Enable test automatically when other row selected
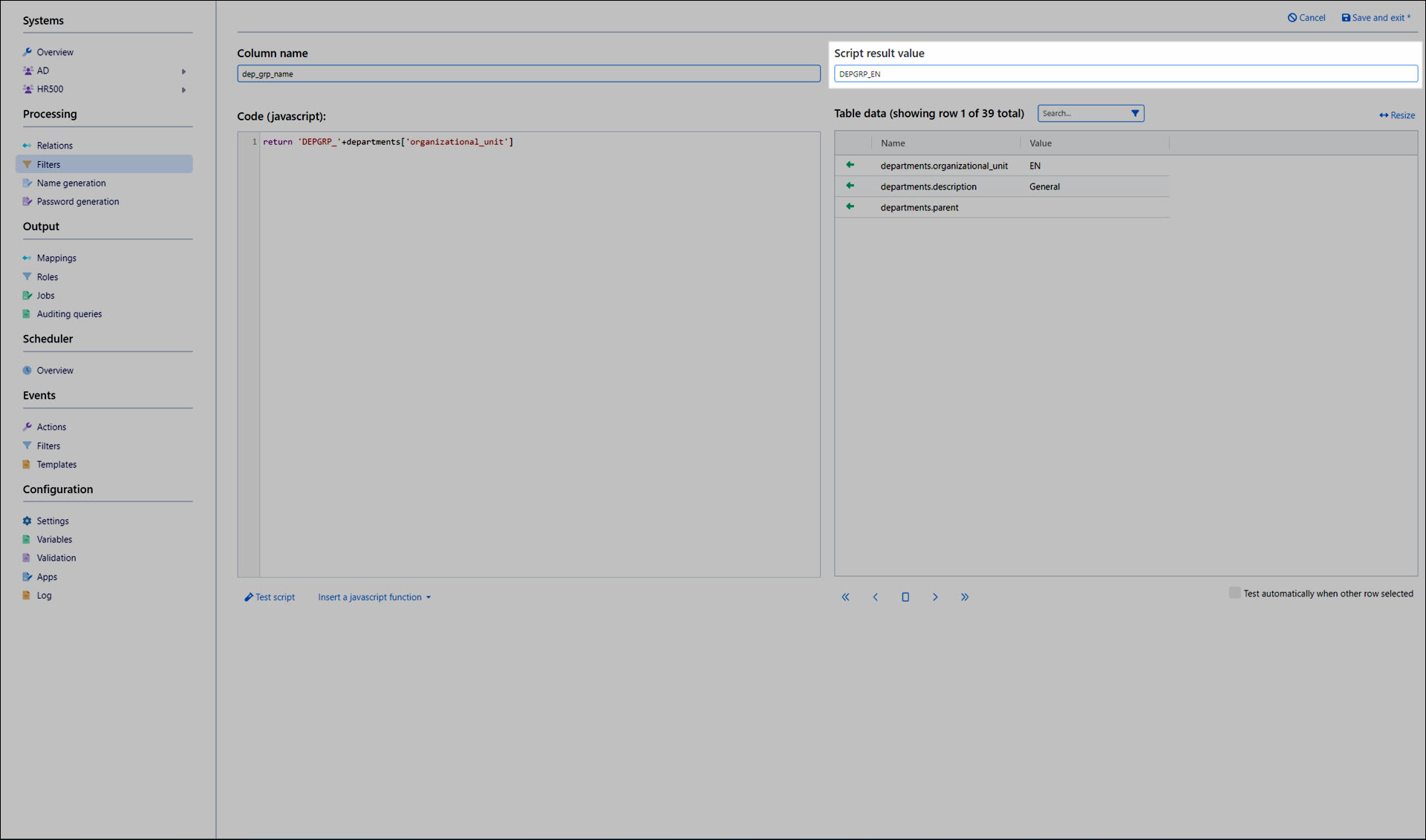Screen dimensions: 1426x840 click(1234, 593)
